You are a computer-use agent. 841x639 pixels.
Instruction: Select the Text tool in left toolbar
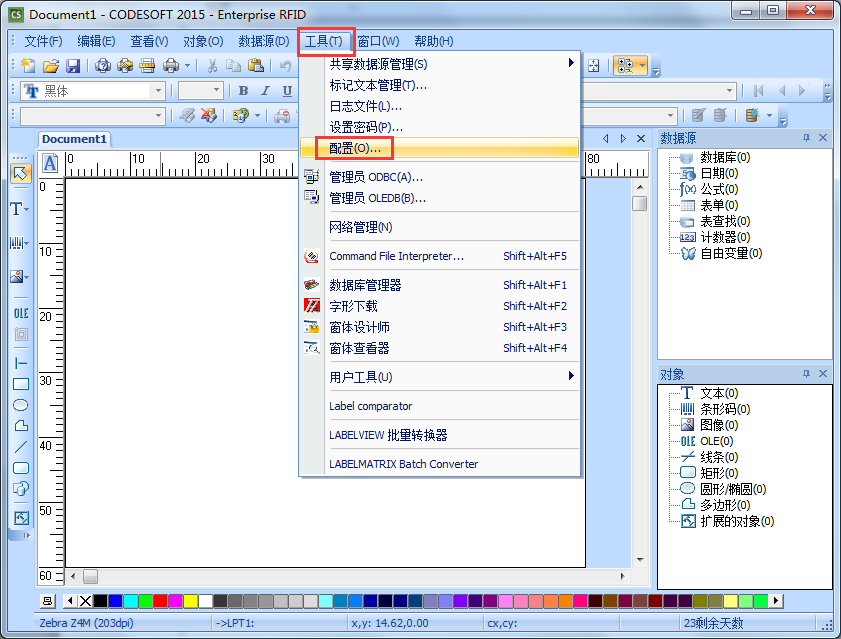(x=17, y=209)
